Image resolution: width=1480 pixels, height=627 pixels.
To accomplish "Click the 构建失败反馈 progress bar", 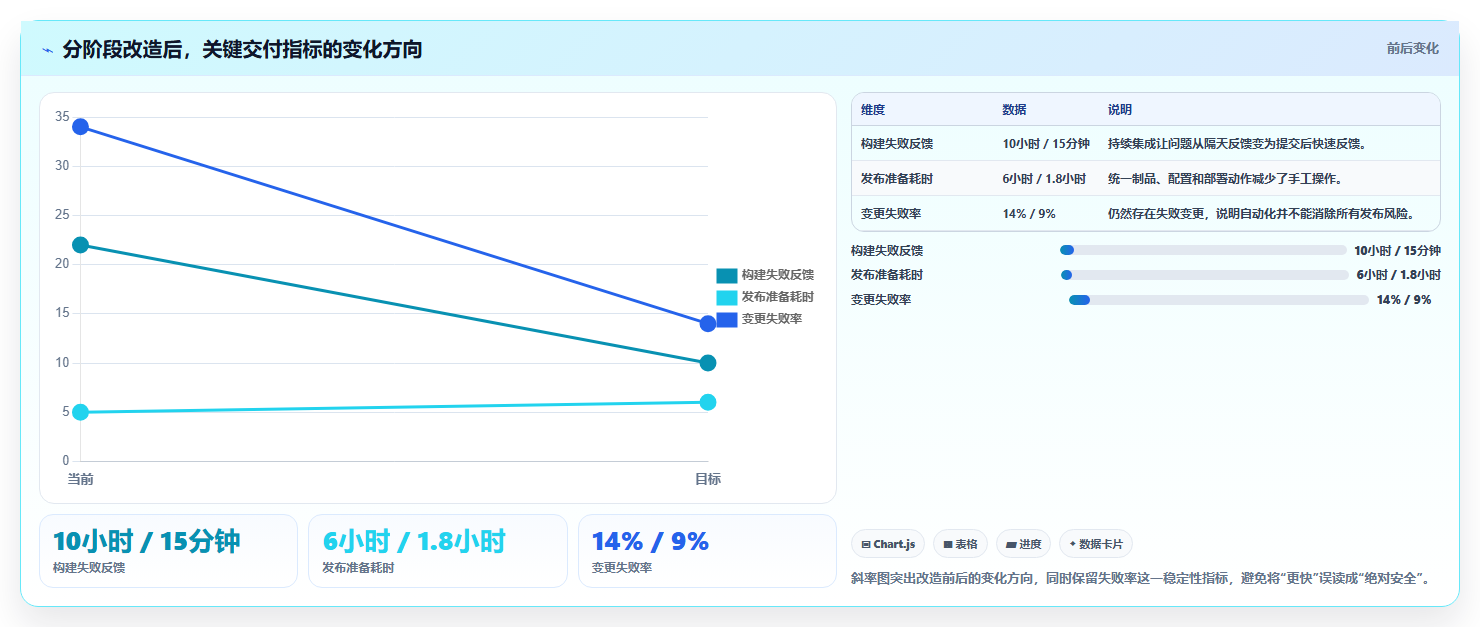I will click(x=1203, y=250).
